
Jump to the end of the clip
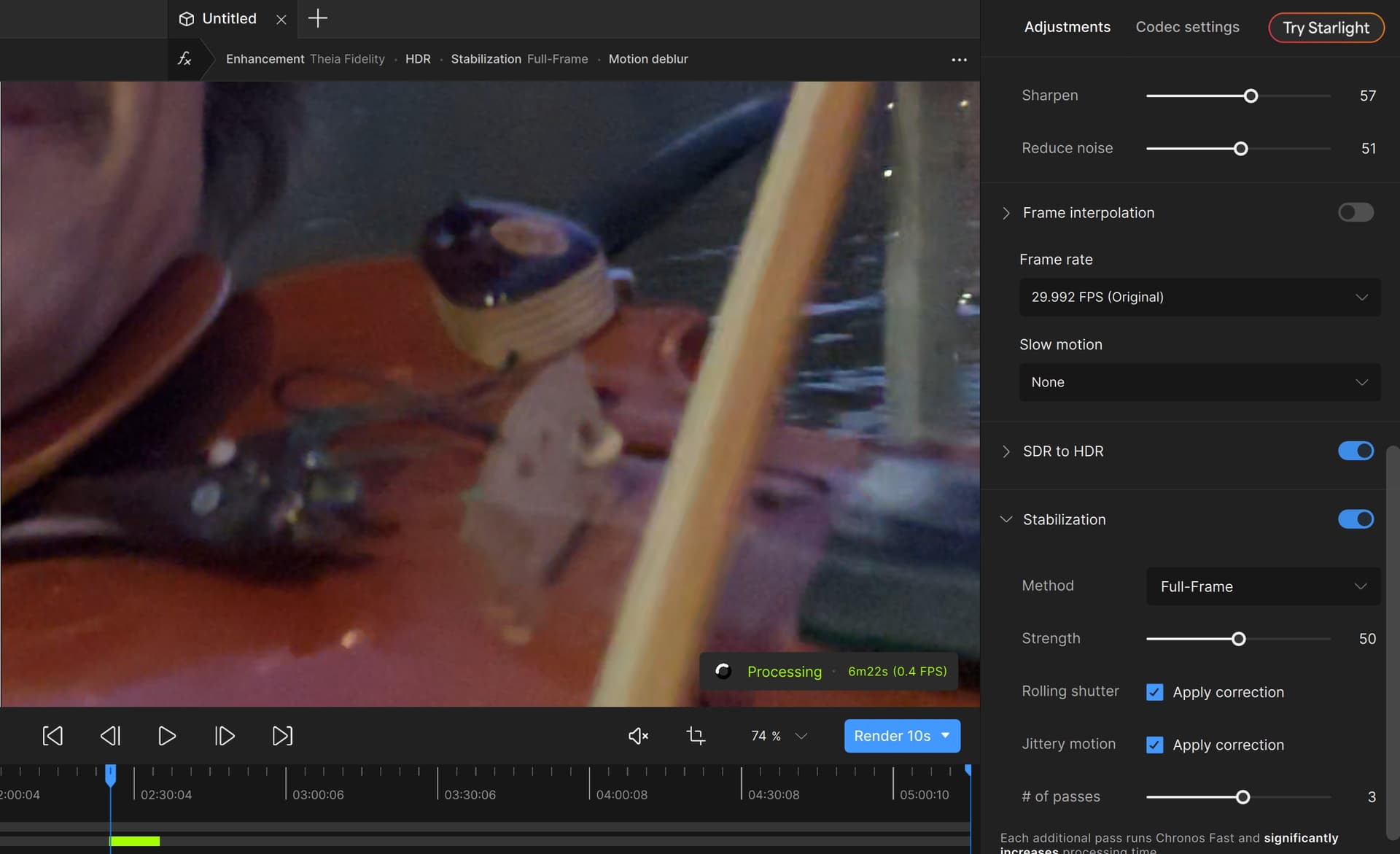pos(282,736)
